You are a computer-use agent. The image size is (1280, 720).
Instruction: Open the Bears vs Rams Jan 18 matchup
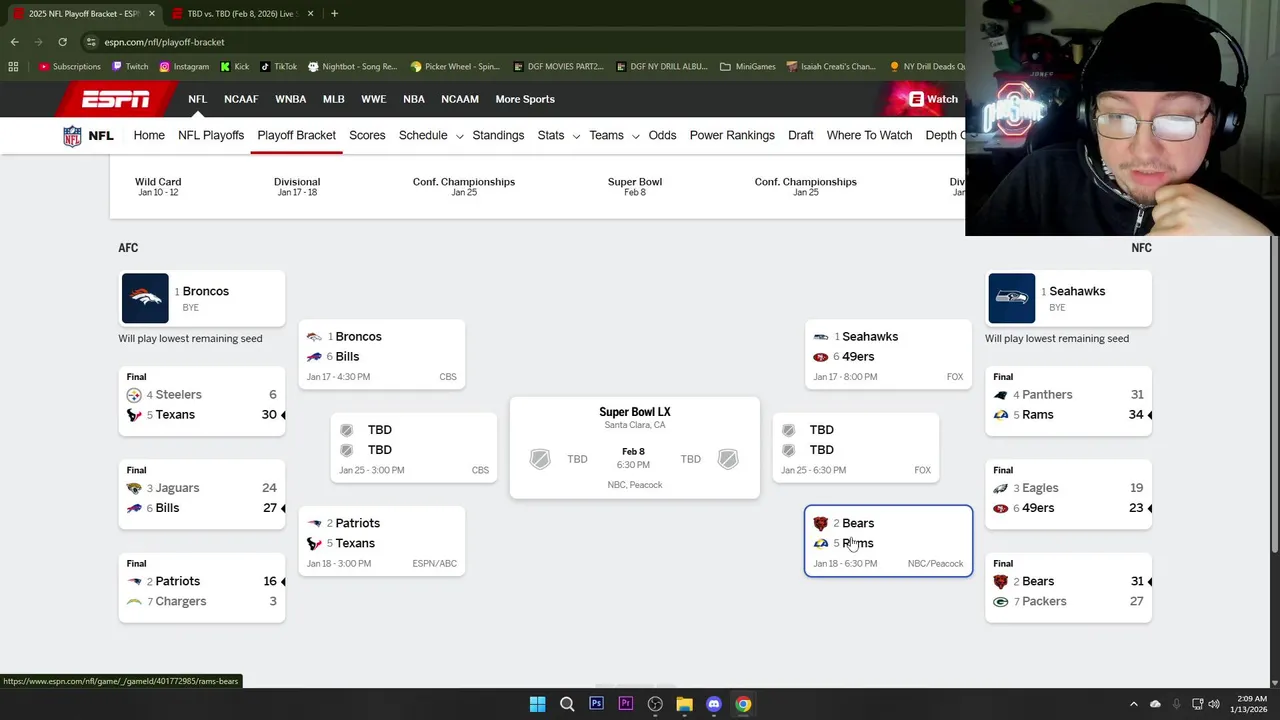click(888, 541)
